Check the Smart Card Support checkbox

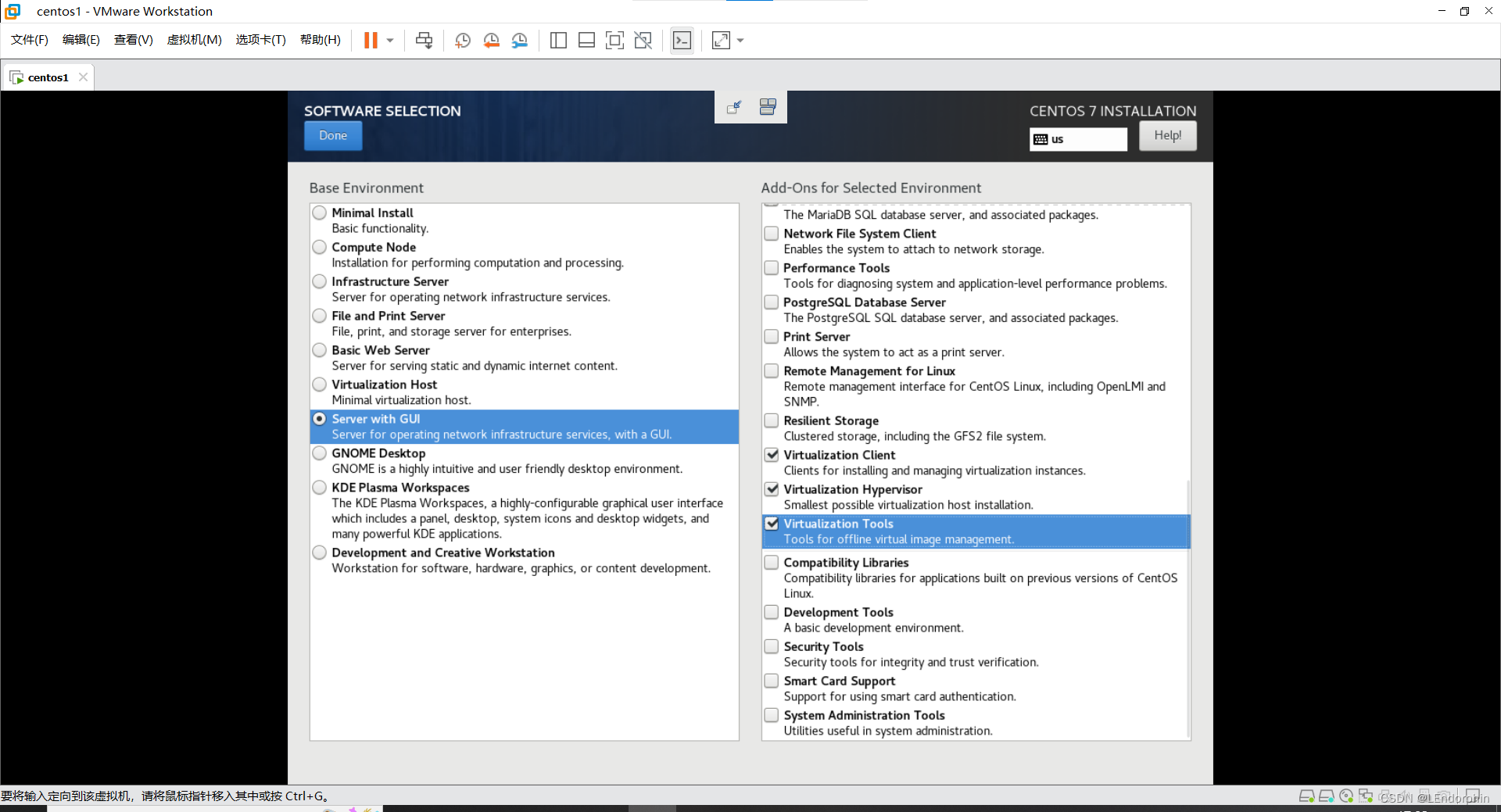(772, 681)
